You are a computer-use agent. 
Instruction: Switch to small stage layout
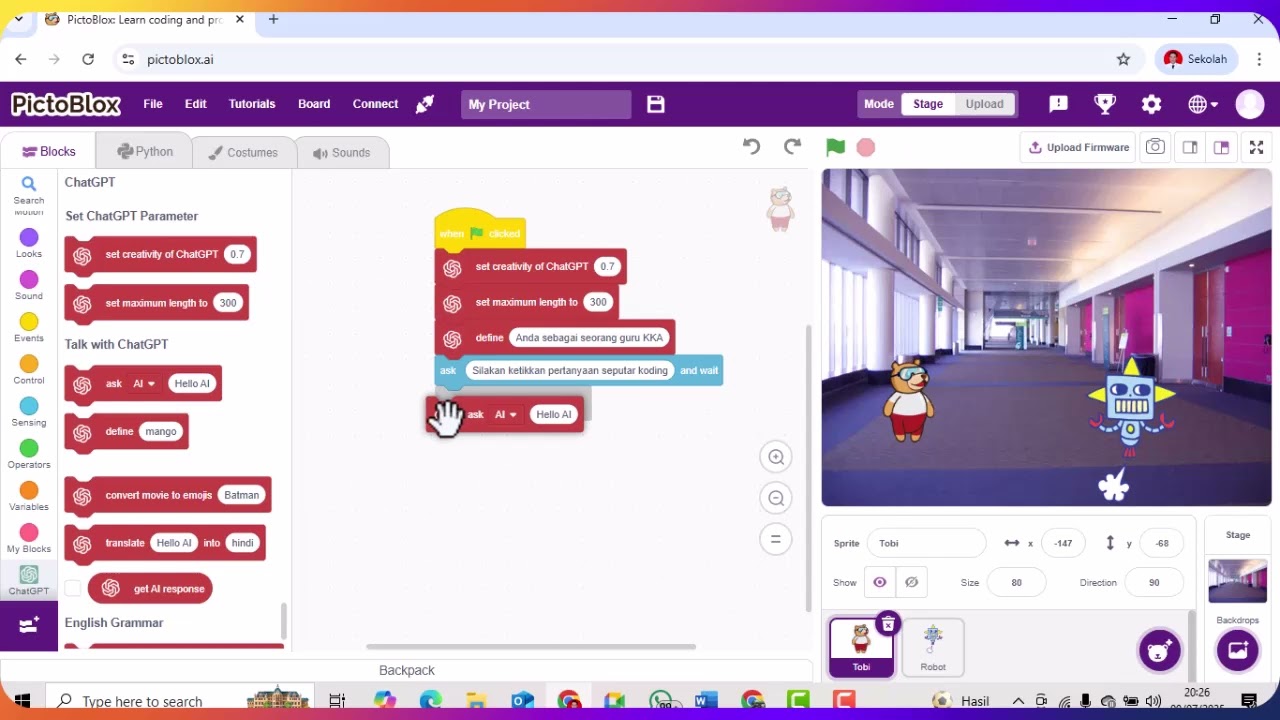tap(1190, 147)
